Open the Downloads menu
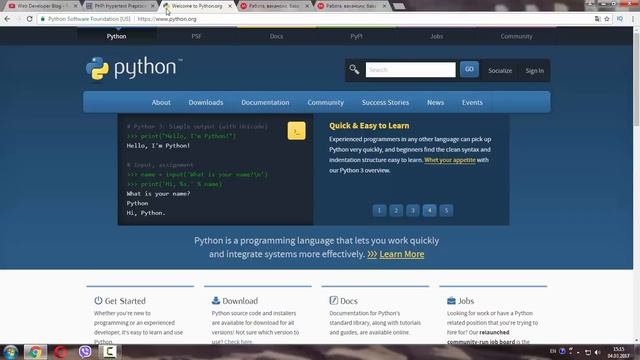This screenshot has width=640, height=360. click(206, 102)
